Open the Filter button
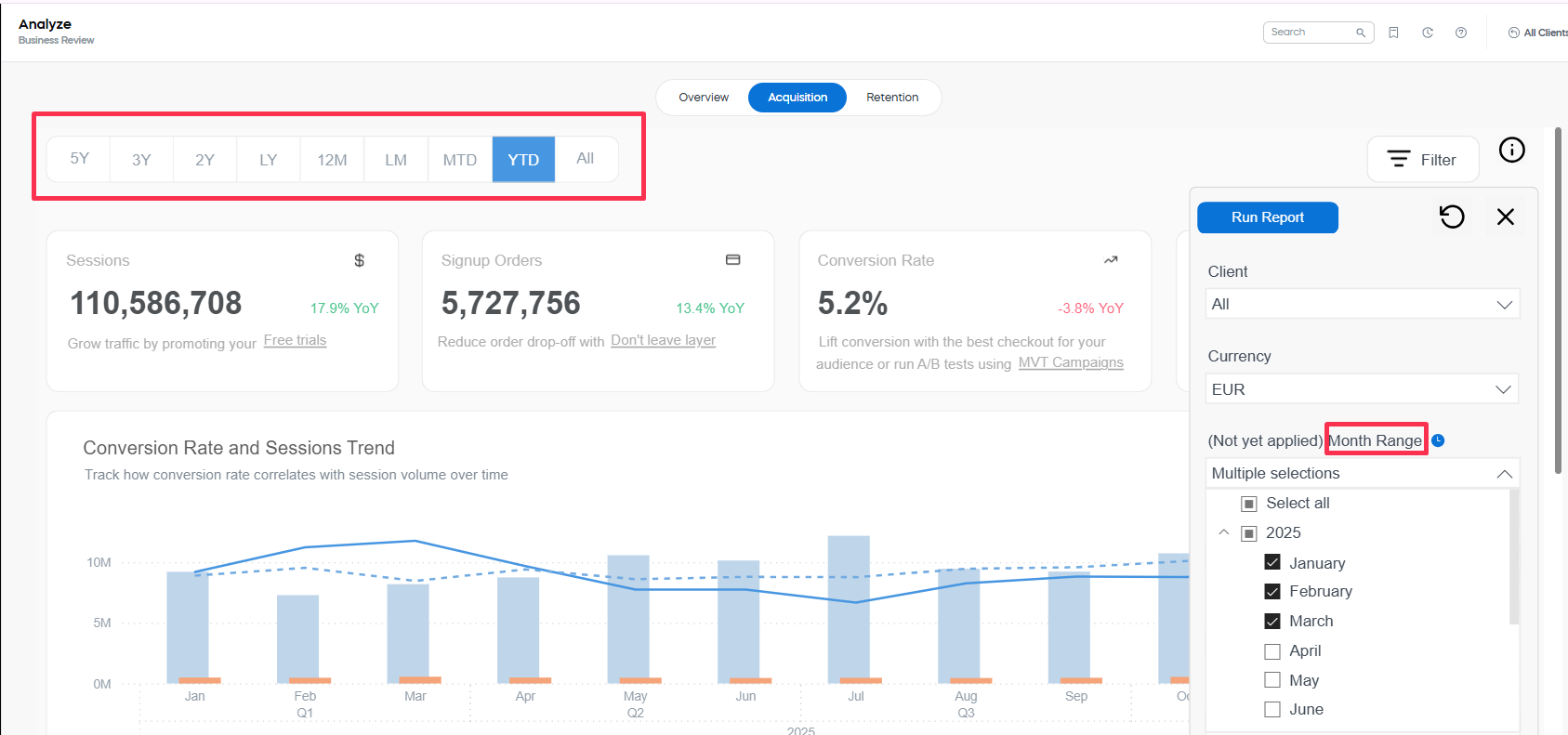The width and height of the screenshot is (1568, 735). click(1423, 160)
